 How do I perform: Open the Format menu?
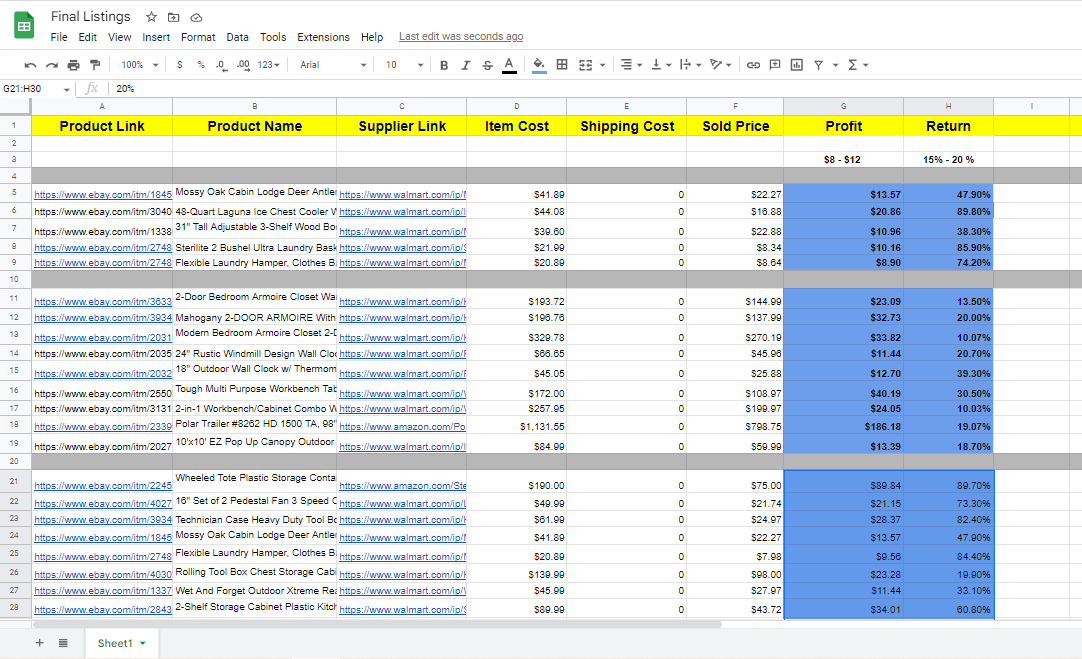pyautogui.click(x=198, y=37)
